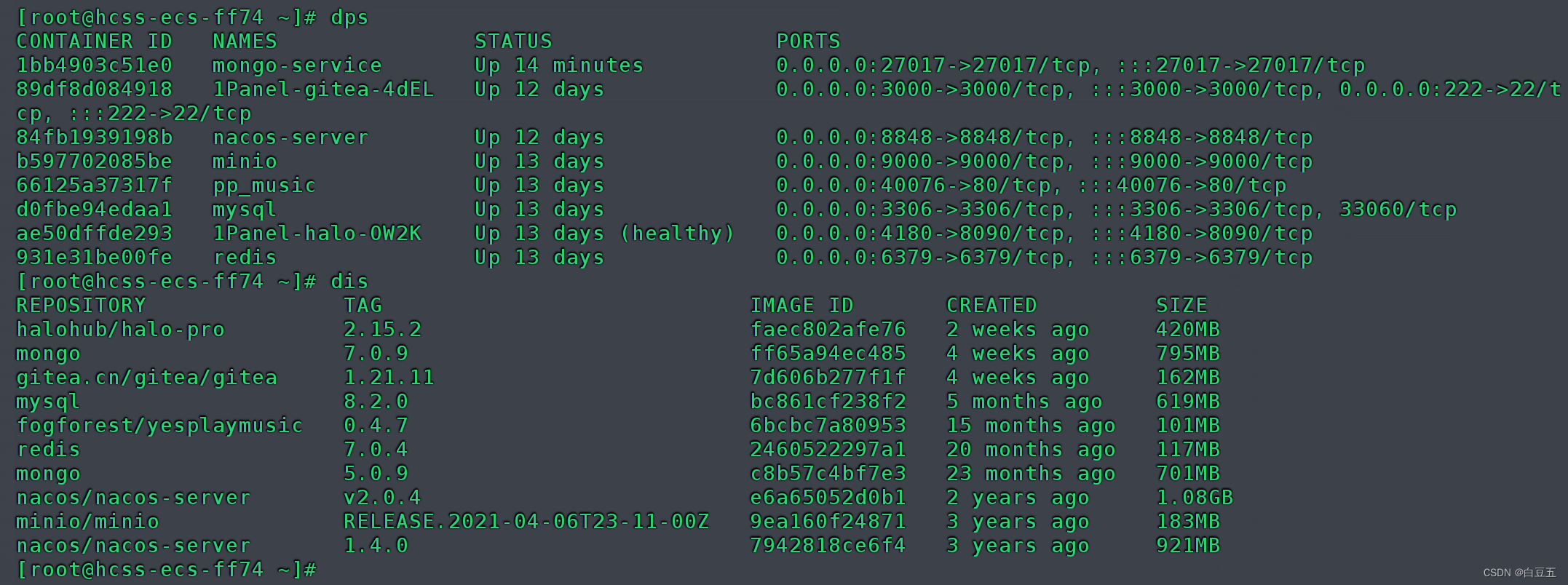Select mongo tag 5.0.9
The width and height of the screenshot is (1568, 585).
pos(376,474)
